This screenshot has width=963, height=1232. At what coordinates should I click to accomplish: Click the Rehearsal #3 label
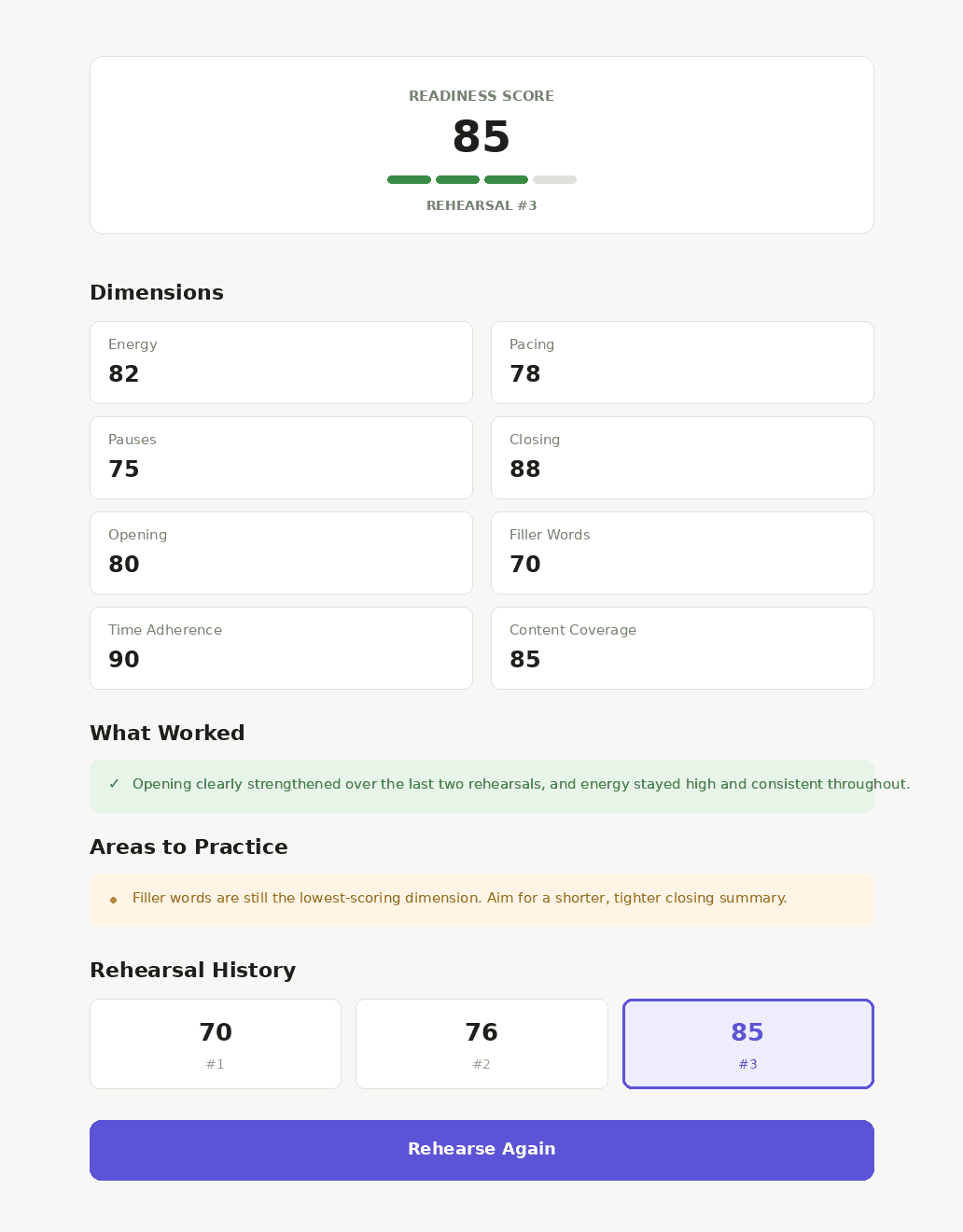(x=481, y=205)
